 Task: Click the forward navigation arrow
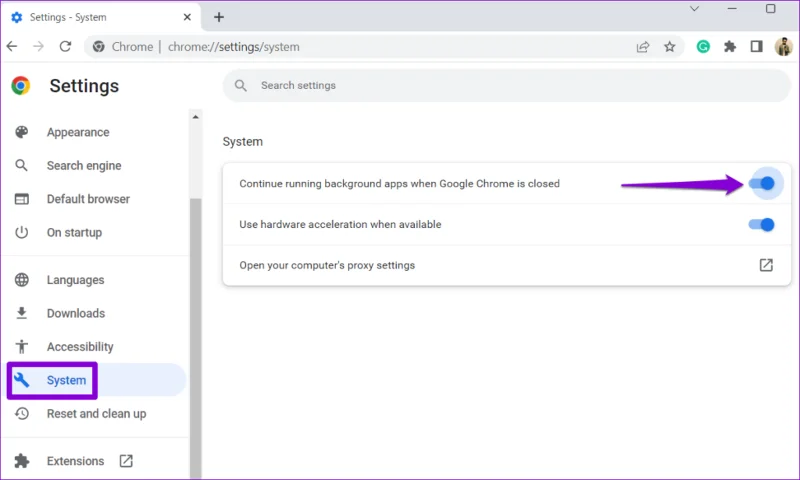click(38, 47)
